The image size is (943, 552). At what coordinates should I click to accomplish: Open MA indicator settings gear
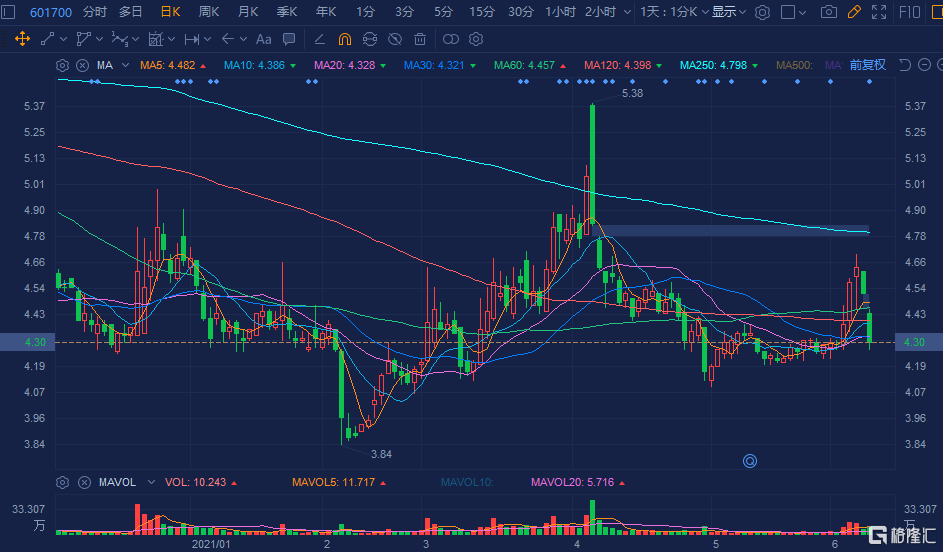[63, 66]
